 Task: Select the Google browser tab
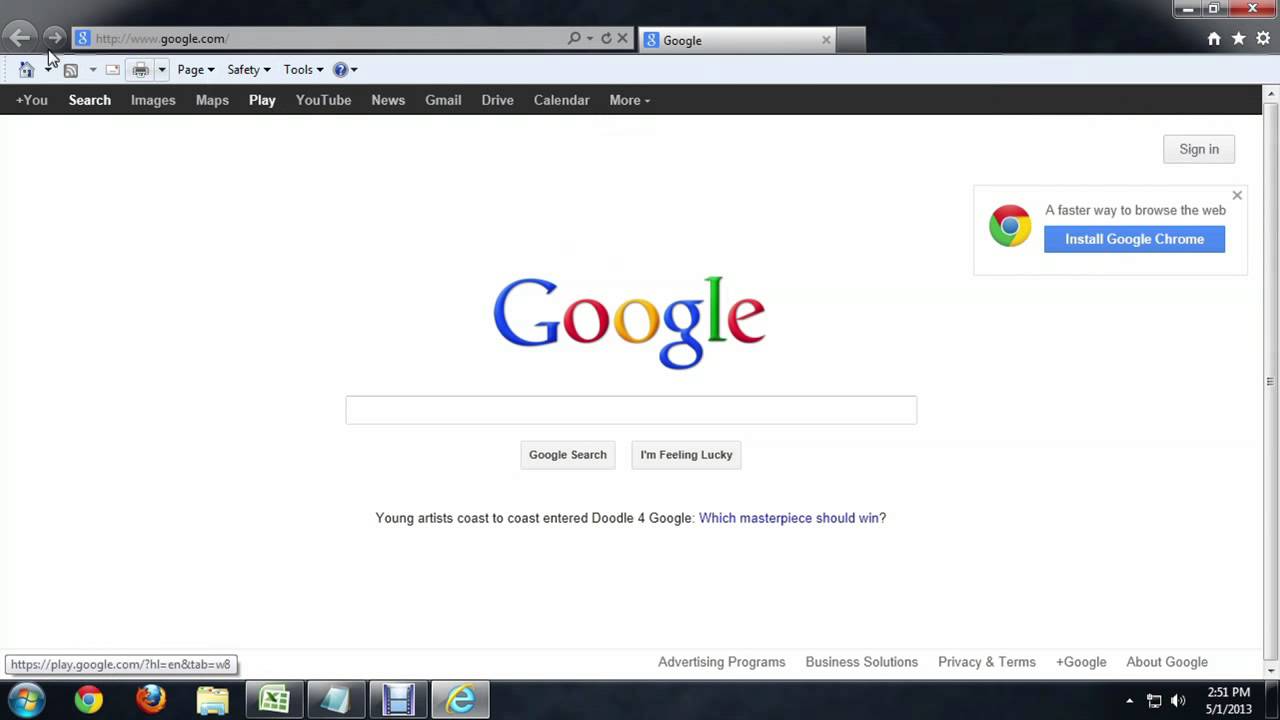tap(737, 40)
